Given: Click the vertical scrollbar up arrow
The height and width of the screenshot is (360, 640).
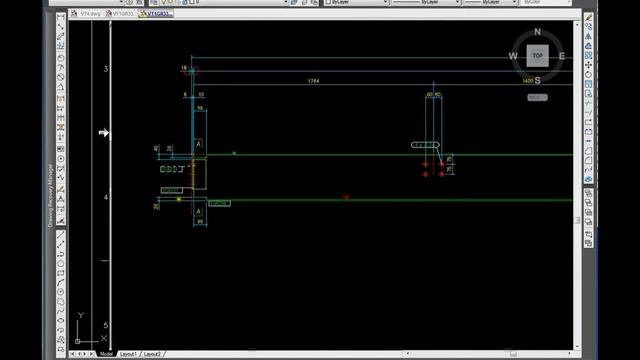Looking at the screenshot, I should click(x=577, y=25).
